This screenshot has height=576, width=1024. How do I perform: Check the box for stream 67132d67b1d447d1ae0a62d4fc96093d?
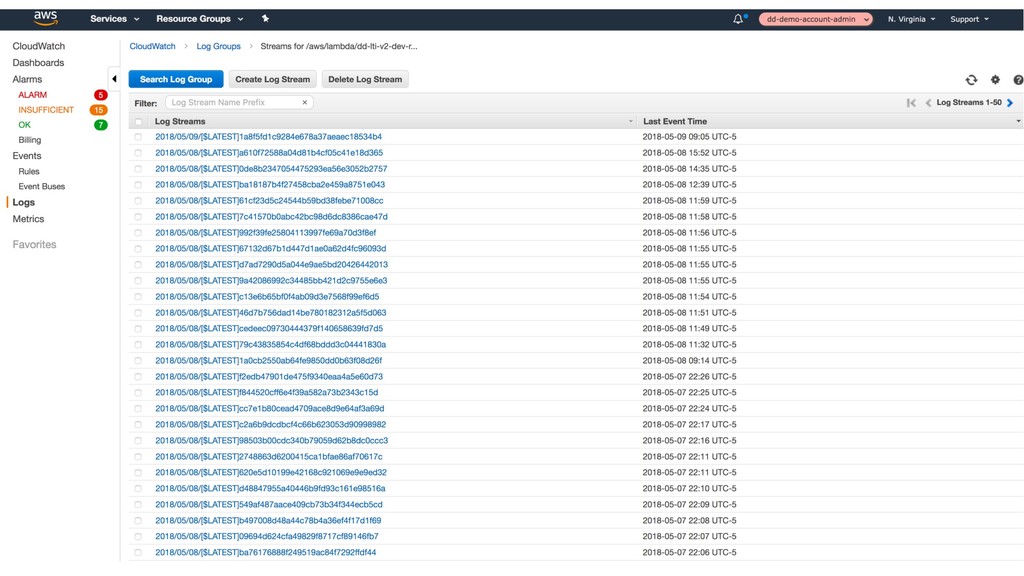pyautogui.click(x=138, y=249)
